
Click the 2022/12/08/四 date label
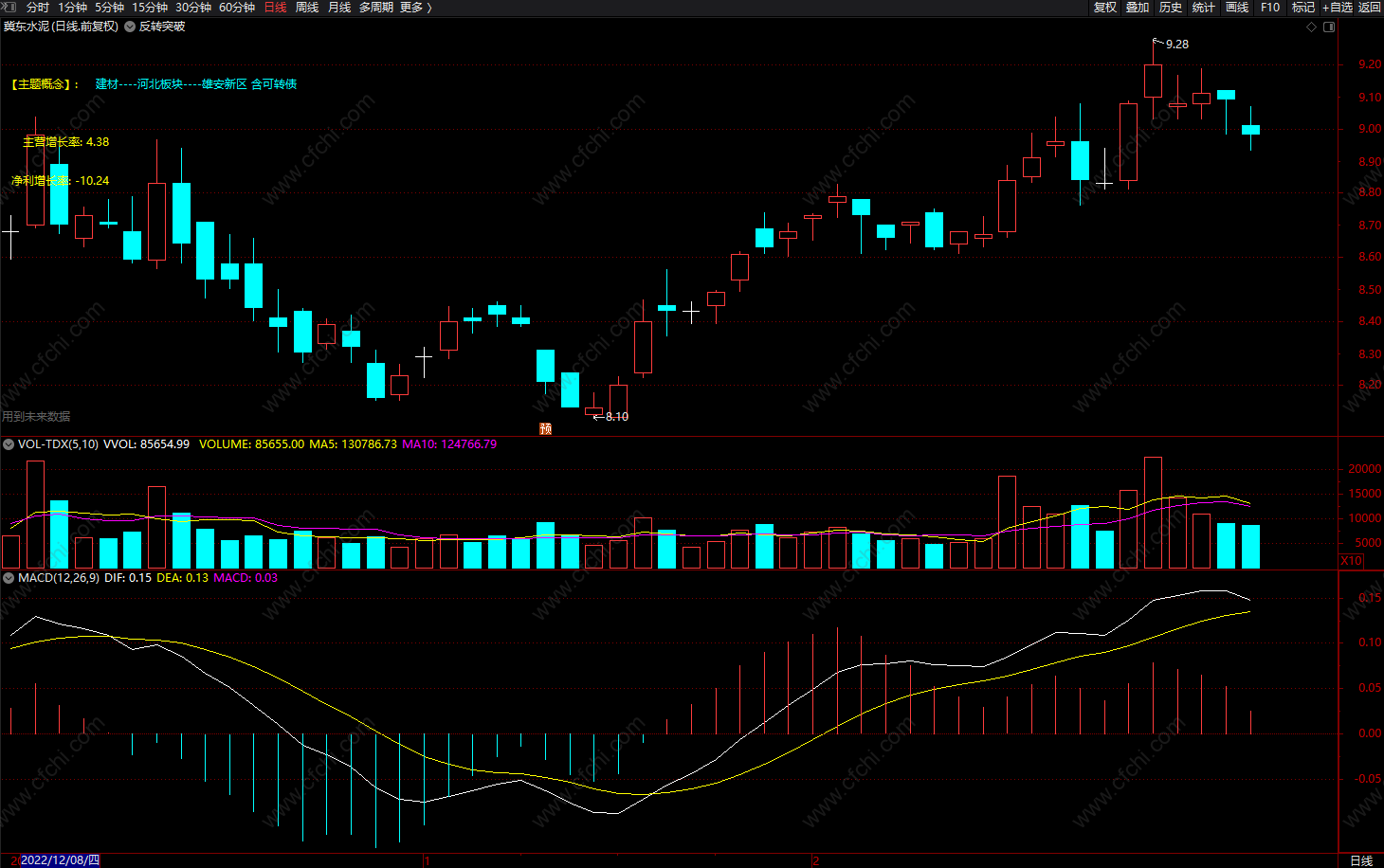(x=60, y=860)
